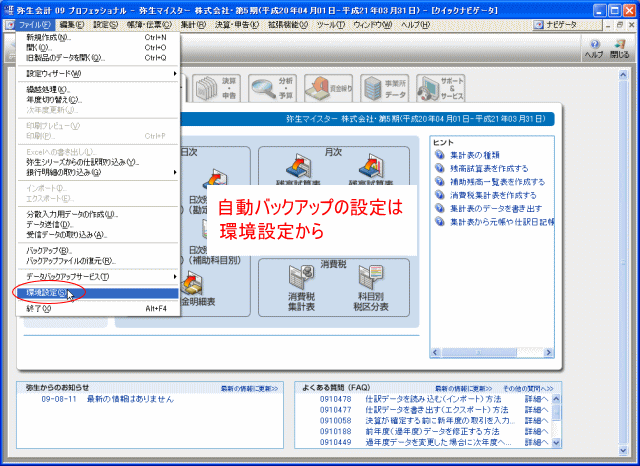Image resolution: width=640 pixels, height=466 pixels.
Task: Expand データバックアップサービス(T) submenu
Action: (98, 277)
